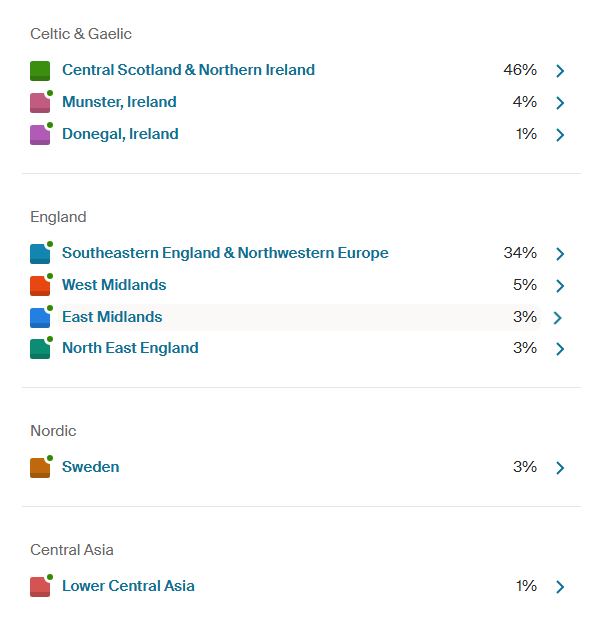Select the pink Munster, Ireland swatch icon
Screen dimensions: 613x635
[x=40, y=103]
